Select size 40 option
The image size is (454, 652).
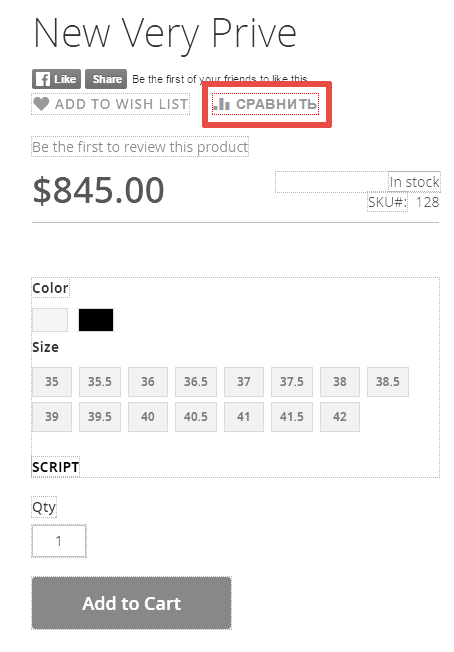point(148,417)
